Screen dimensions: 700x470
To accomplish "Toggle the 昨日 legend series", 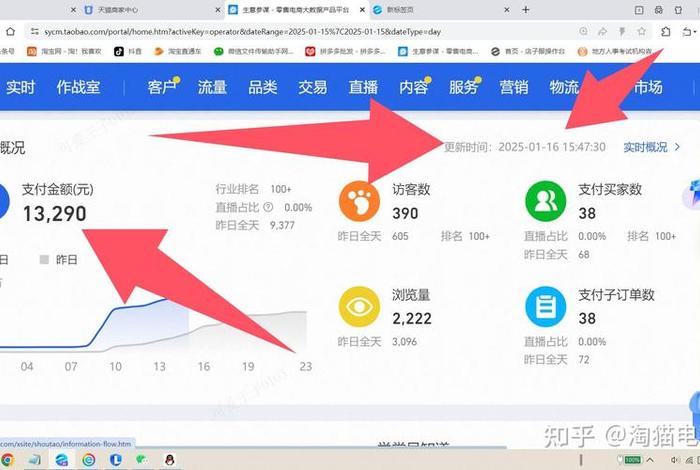I will [x=59, y=259].
